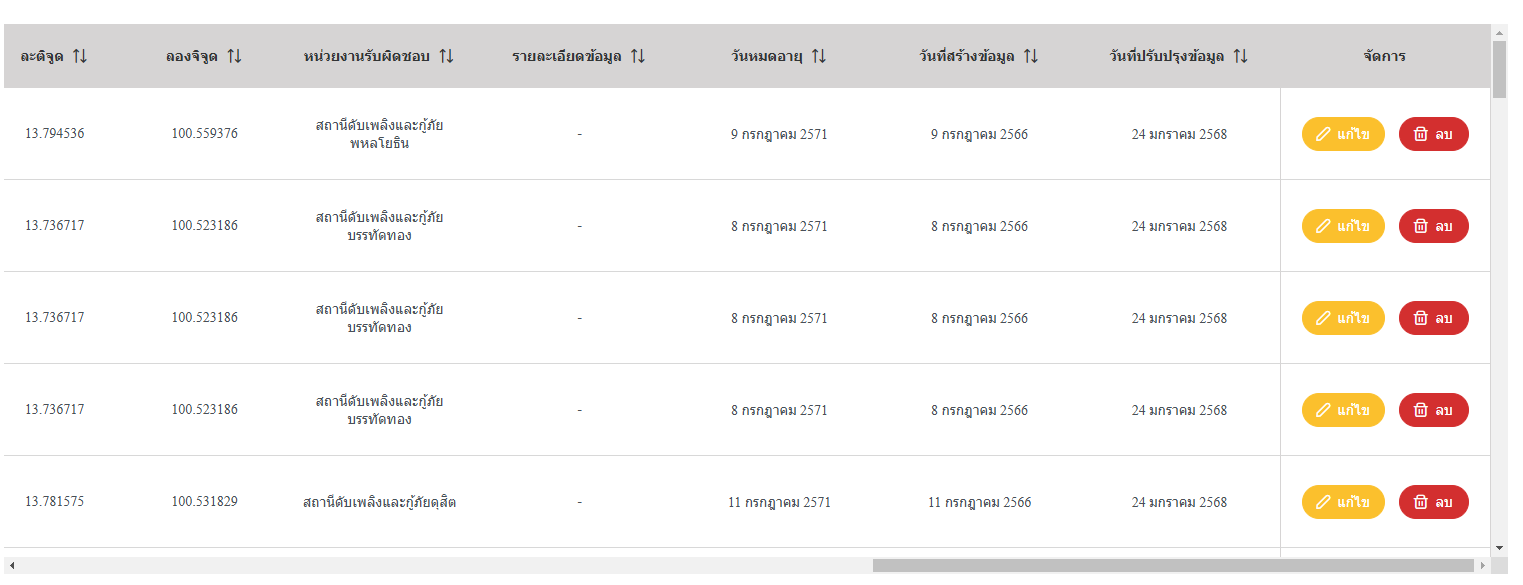Click แก้ไข for the พหลโยธิน station row
Image resolution: width=1523 pixels, height=585 pixels.
coord(1343,134)
